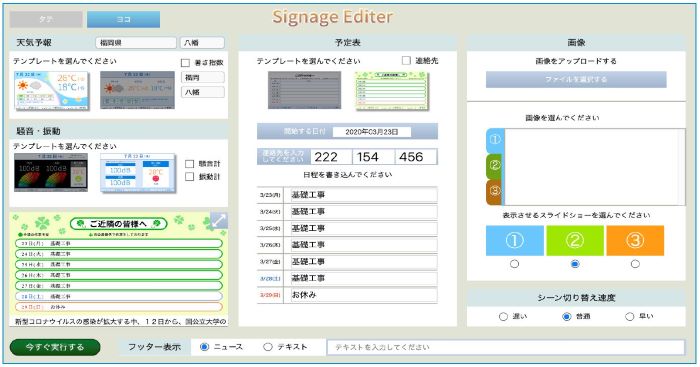
Task: Click the contact number field showing 222
Action: point(331,157)
